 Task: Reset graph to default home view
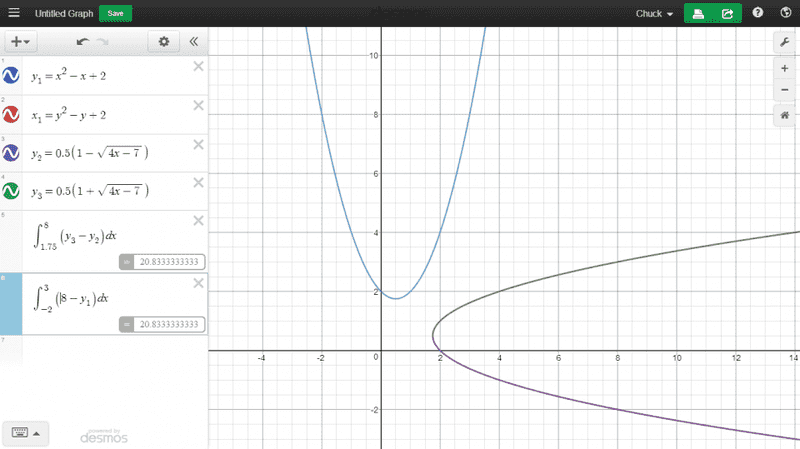tap(785, 115)
